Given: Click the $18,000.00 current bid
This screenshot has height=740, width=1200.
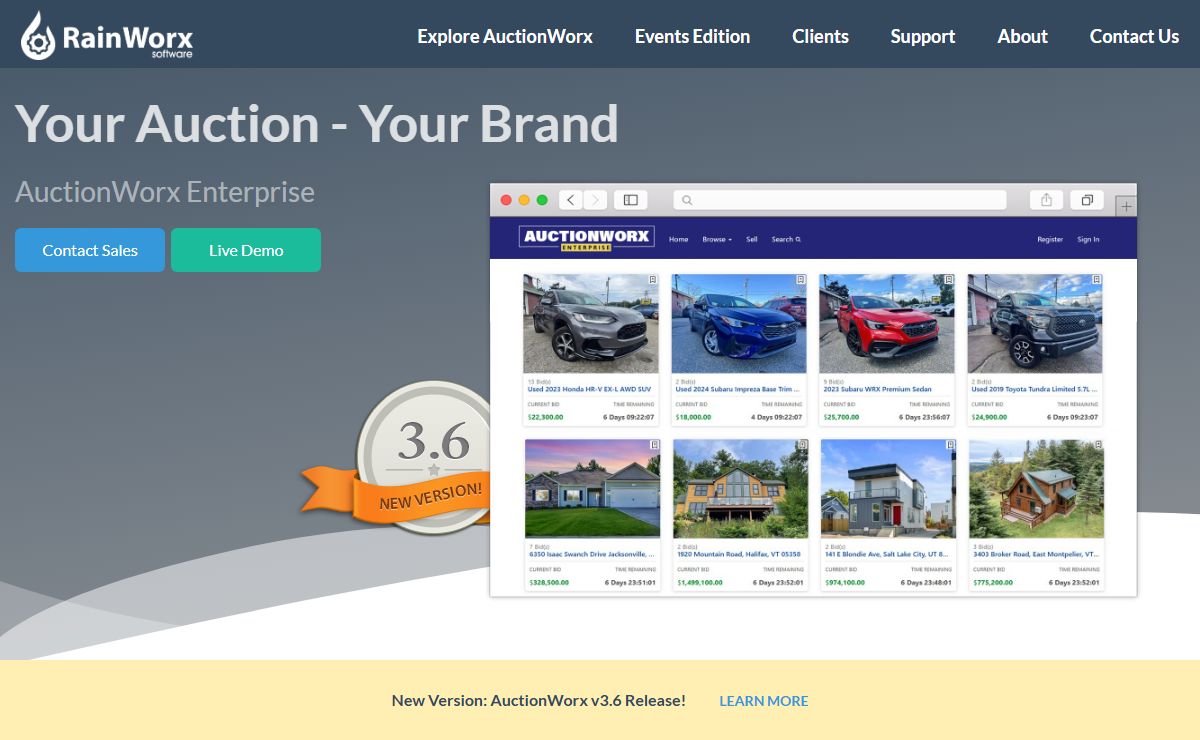Looking at the screenshot, I should click(693, 417).
